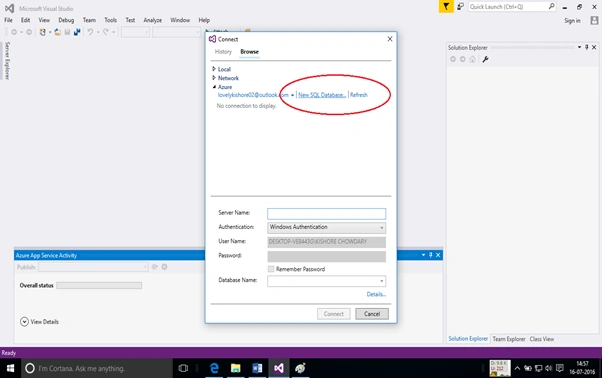602x378 pixels.
Task: Click the Navigate Backward toolbar icon
Action: (14, 32)
